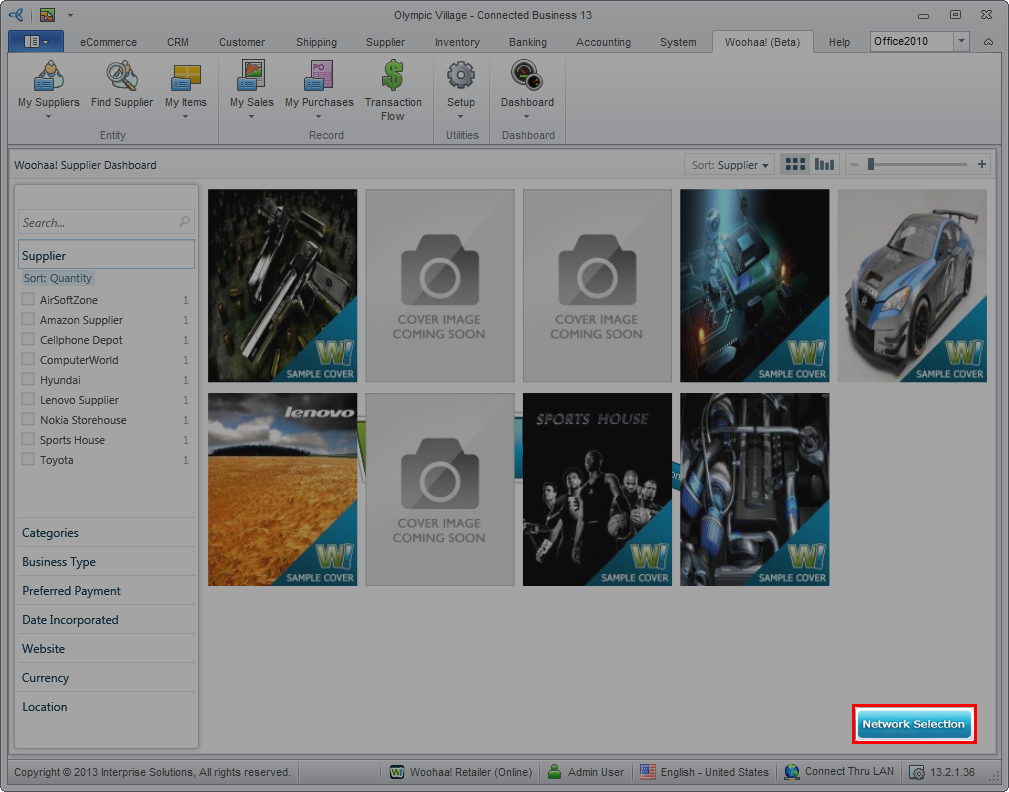Expand the Preferred Payment filter section
Viewport: 1009px width, 792px height.
[x=106, y=591]
